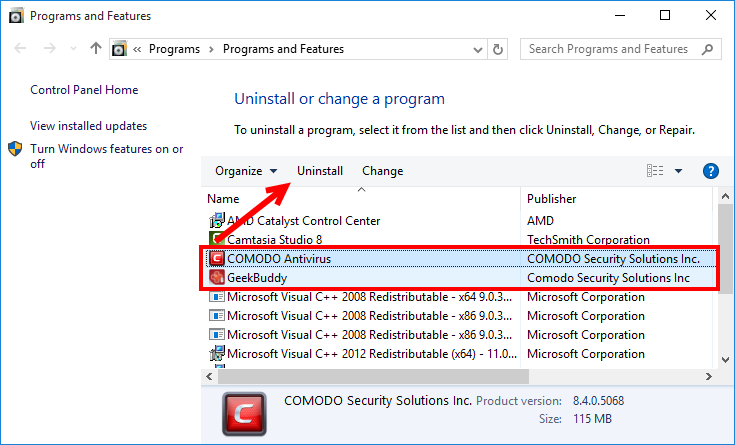Go up one level with the up arrow
Viewport: 735px width, 445px height.
(x=96, y=48)
